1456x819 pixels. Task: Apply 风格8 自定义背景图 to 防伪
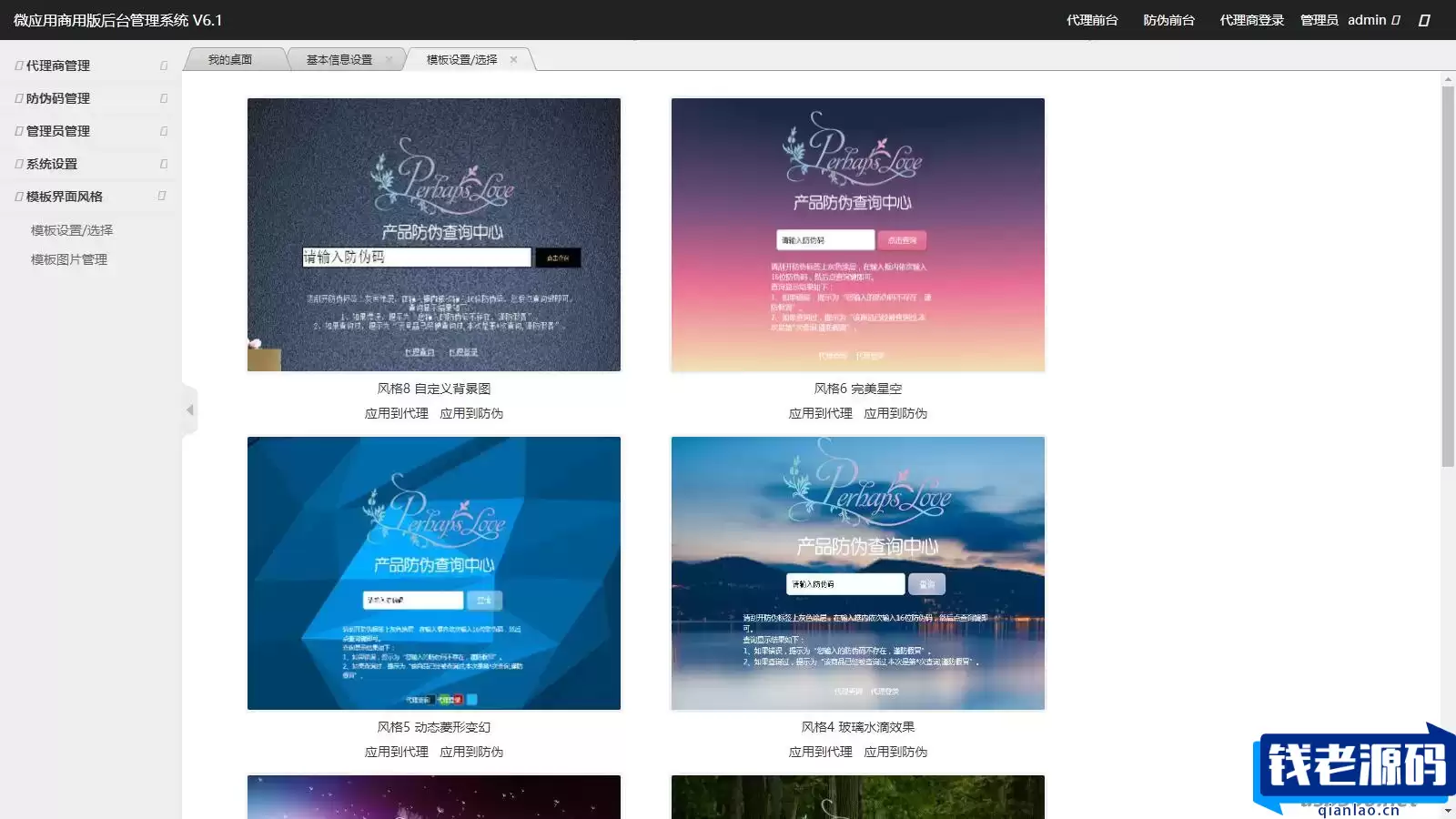(471, 413)
